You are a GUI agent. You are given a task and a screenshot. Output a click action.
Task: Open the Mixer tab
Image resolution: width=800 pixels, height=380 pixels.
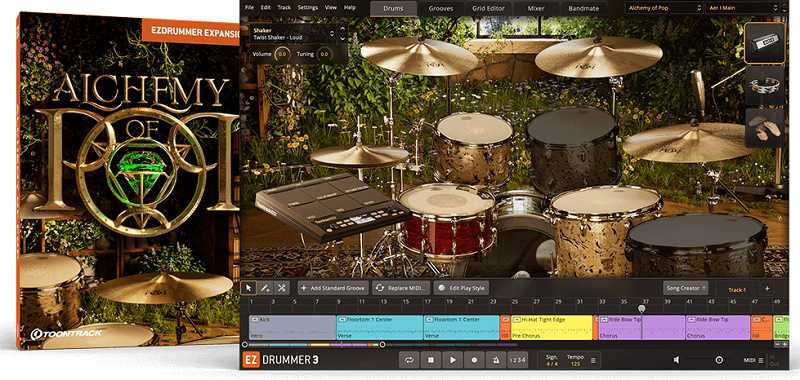(x=535, y=8)
